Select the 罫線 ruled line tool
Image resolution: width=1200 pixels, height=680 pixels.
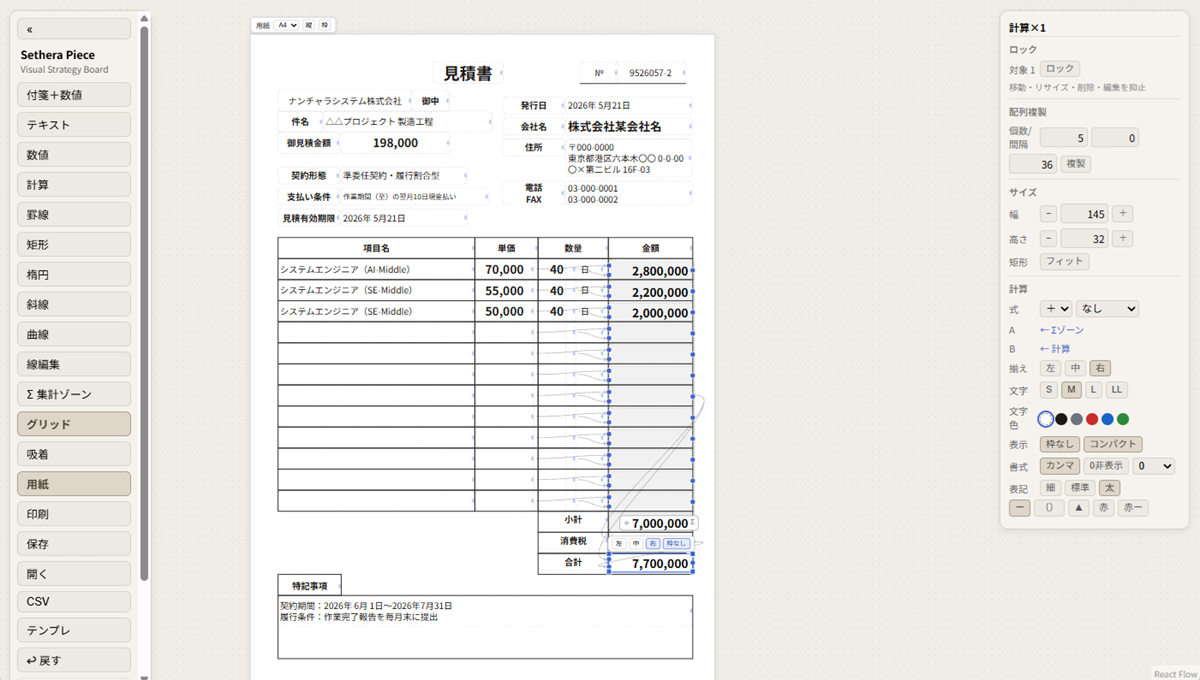tap(74, 215)
